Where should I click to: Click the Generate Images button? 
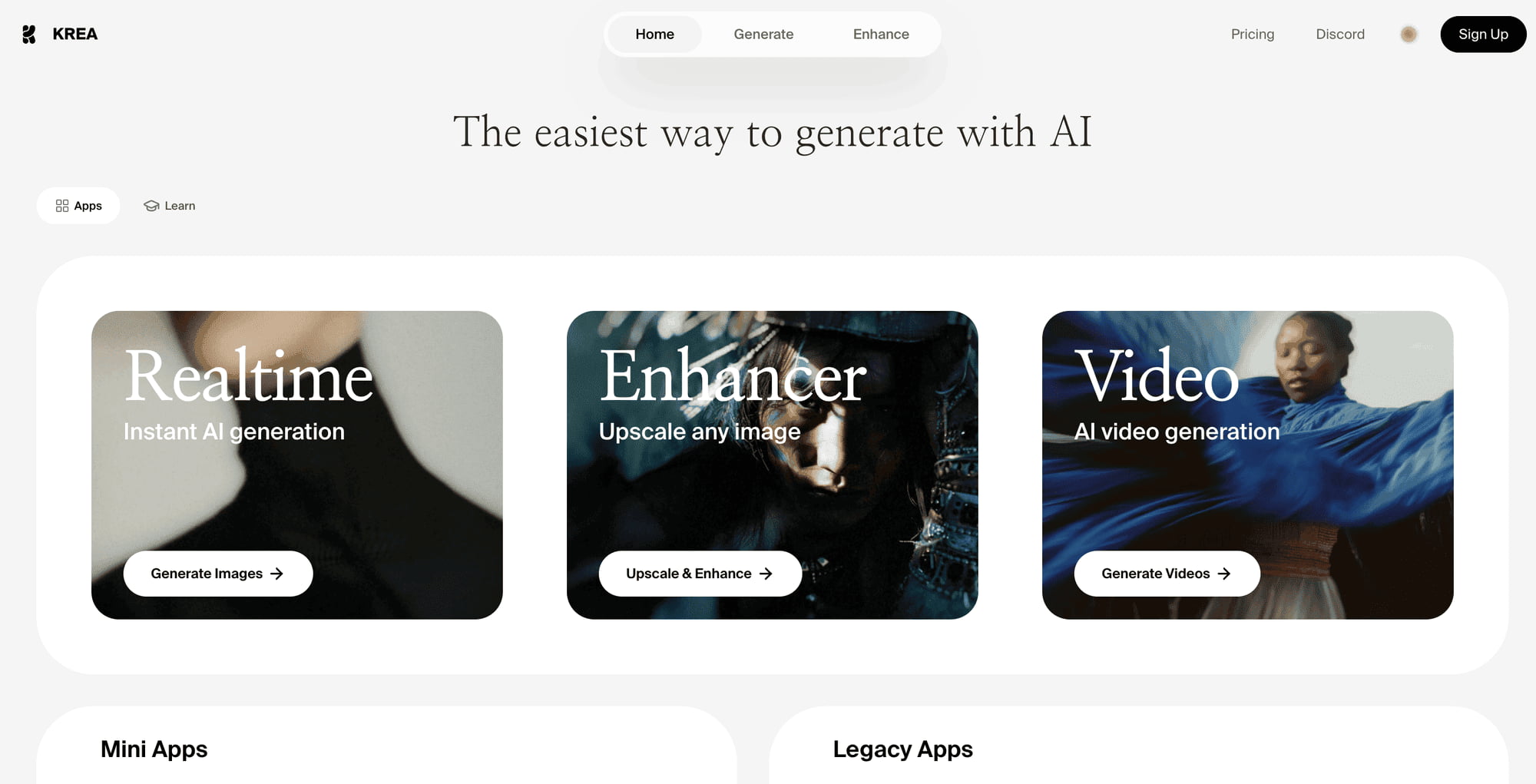(x=218, y=574)
